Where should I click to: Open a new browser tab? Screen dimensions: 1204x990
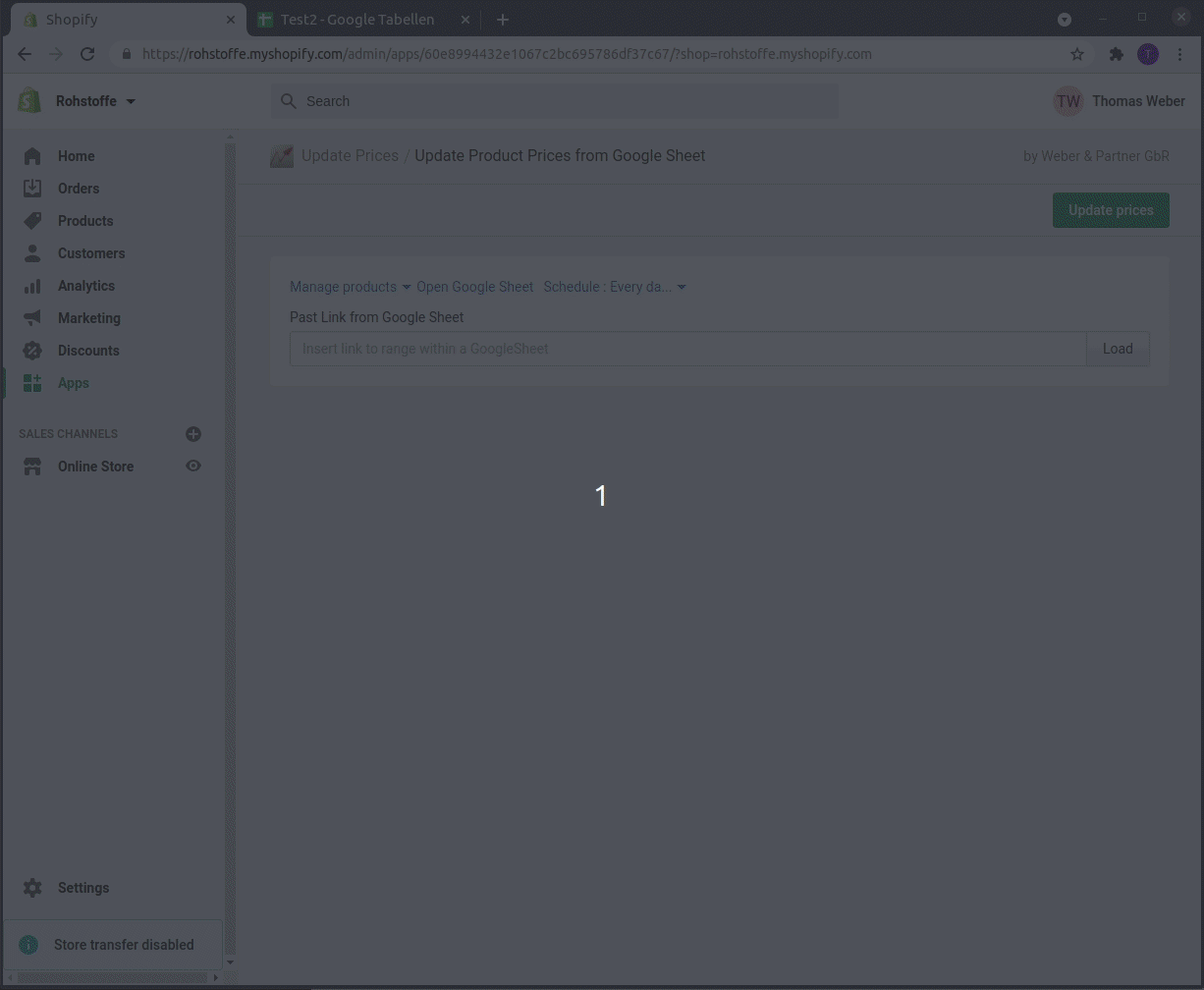point(502,20)
